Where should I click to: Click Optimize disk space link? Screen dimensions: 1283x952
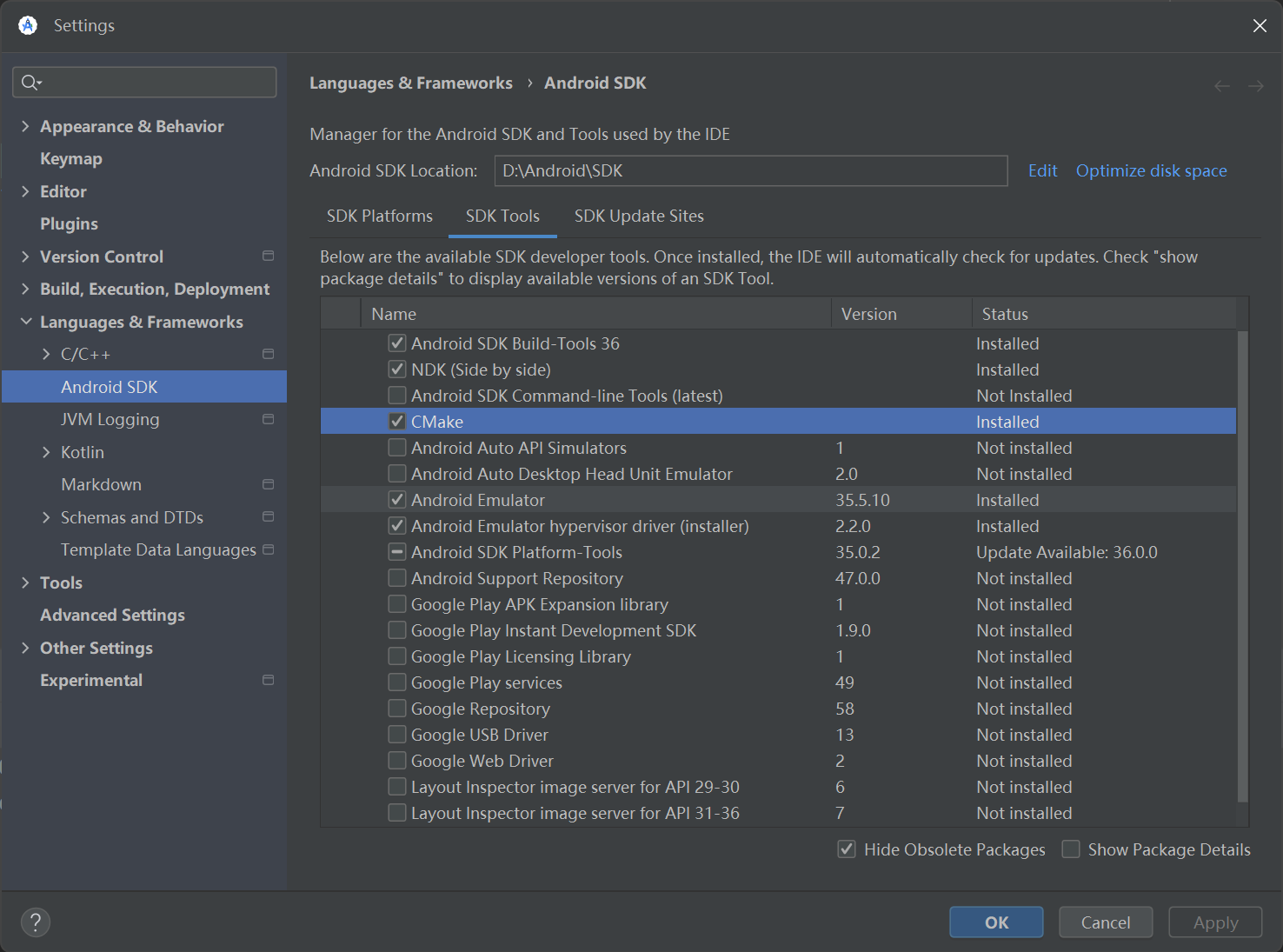pyautogui.click(x=1151, y=171)
